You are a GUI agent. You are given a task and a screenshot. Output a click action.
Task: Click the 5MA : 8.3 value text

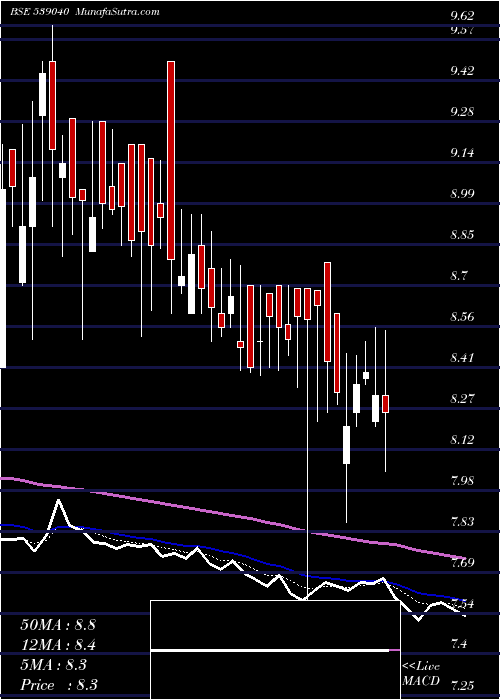(54, 665)
